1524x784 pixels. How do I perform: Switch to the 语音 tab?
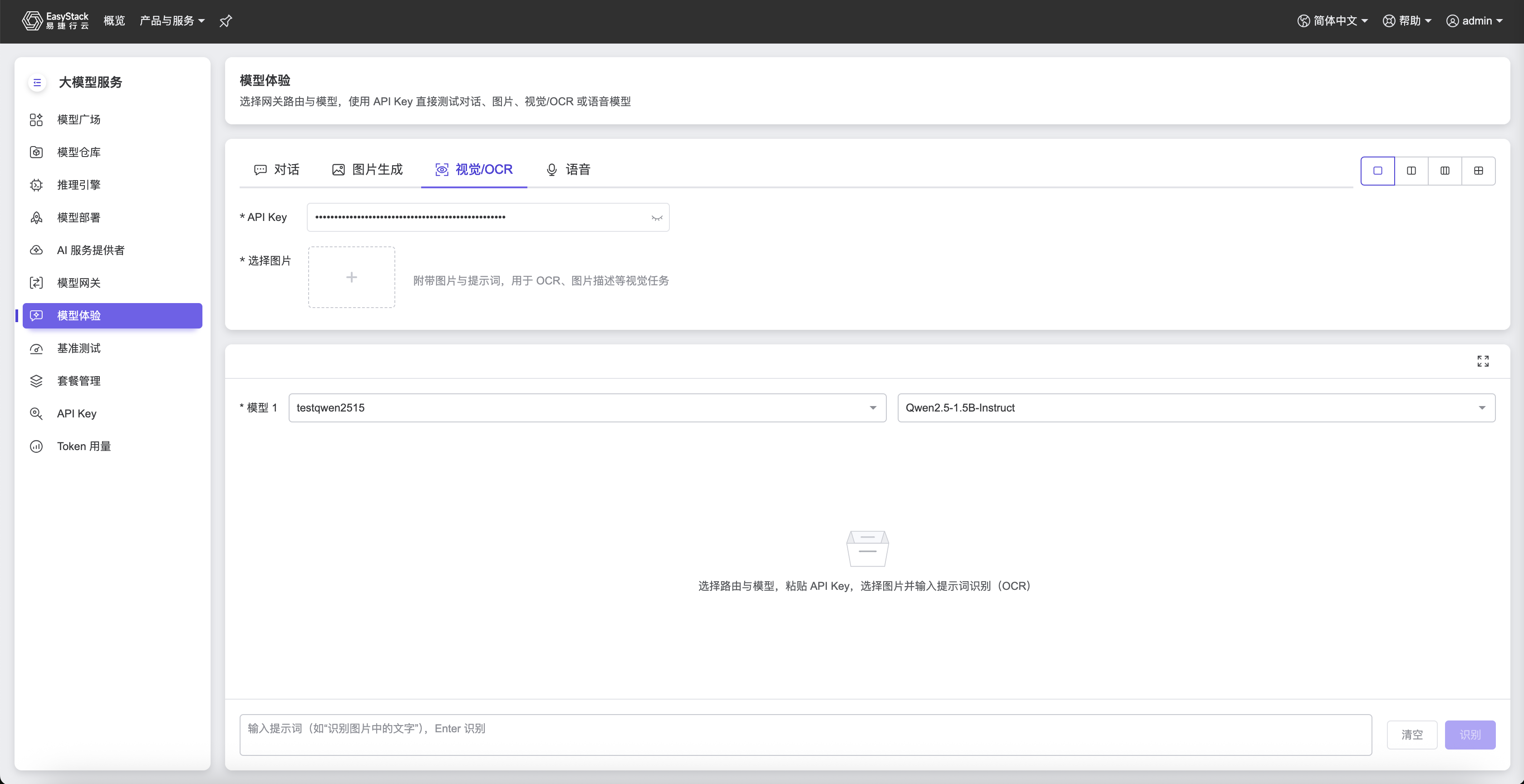pyautogui.click(x=568, y=170)
